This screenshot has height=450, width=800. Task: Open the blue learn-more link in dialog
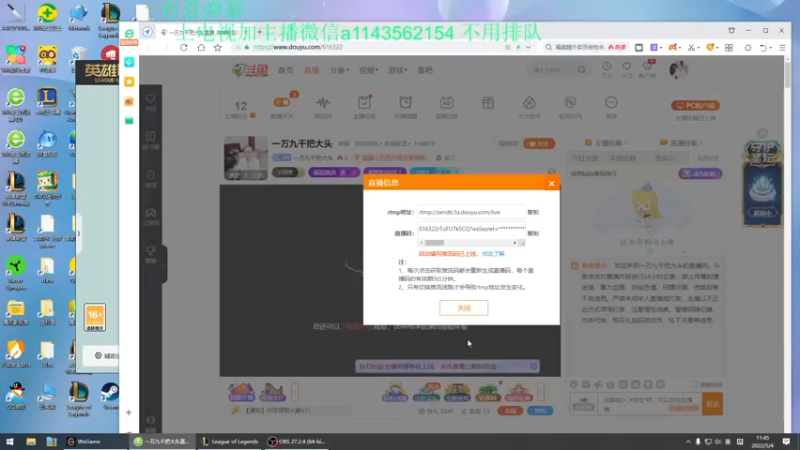[493, 254]
